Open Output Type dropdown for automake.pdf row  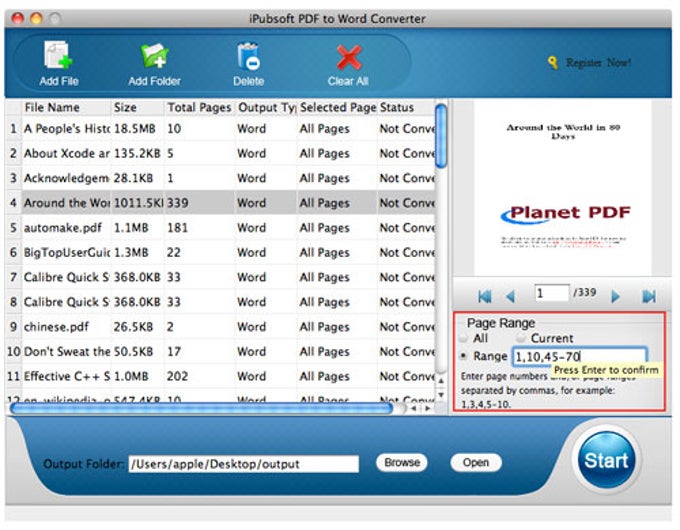(x=266, y=228)
